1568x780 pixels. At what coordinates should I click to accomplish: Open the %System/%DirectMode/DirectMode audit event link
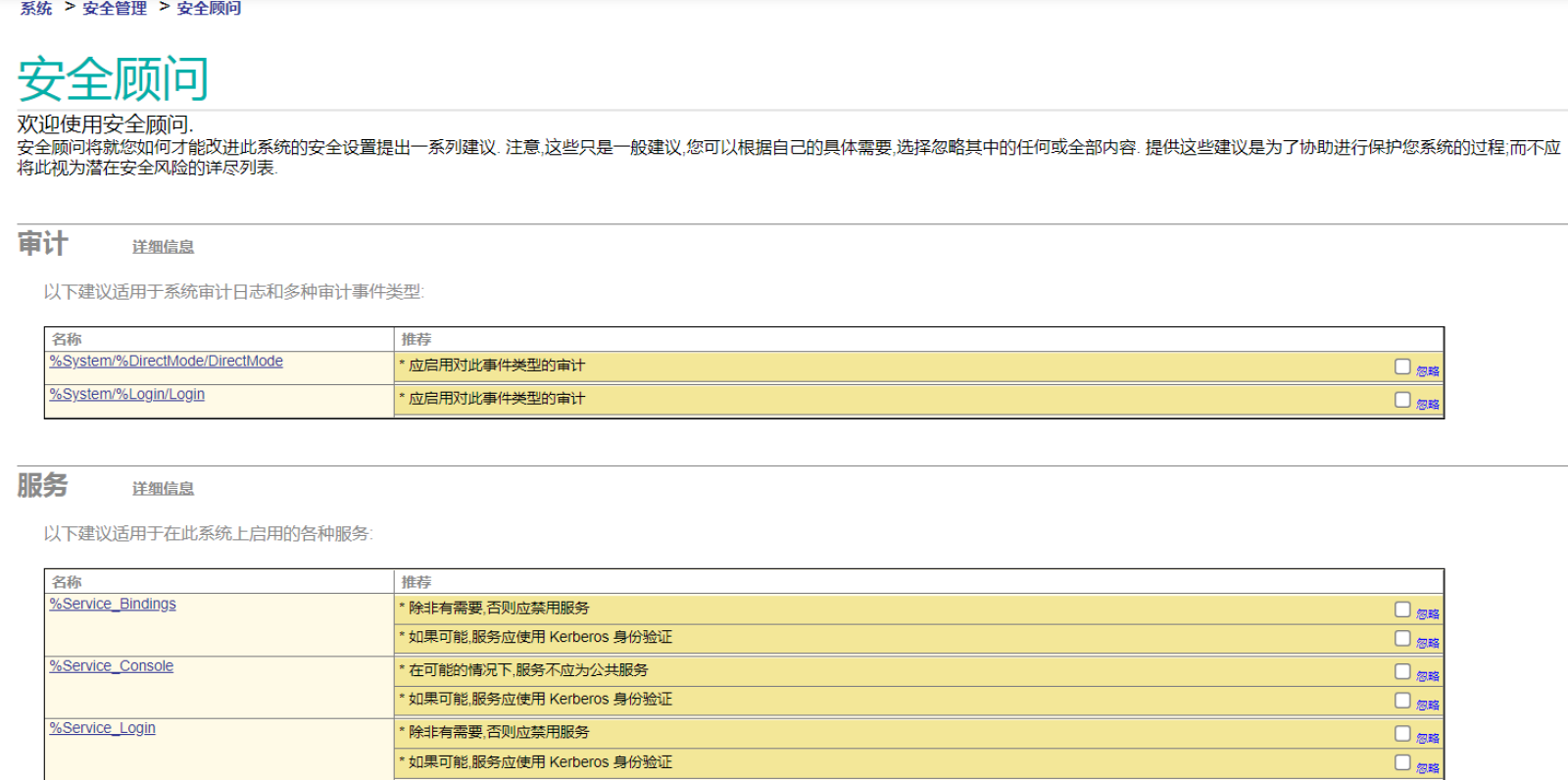(167, 362)
